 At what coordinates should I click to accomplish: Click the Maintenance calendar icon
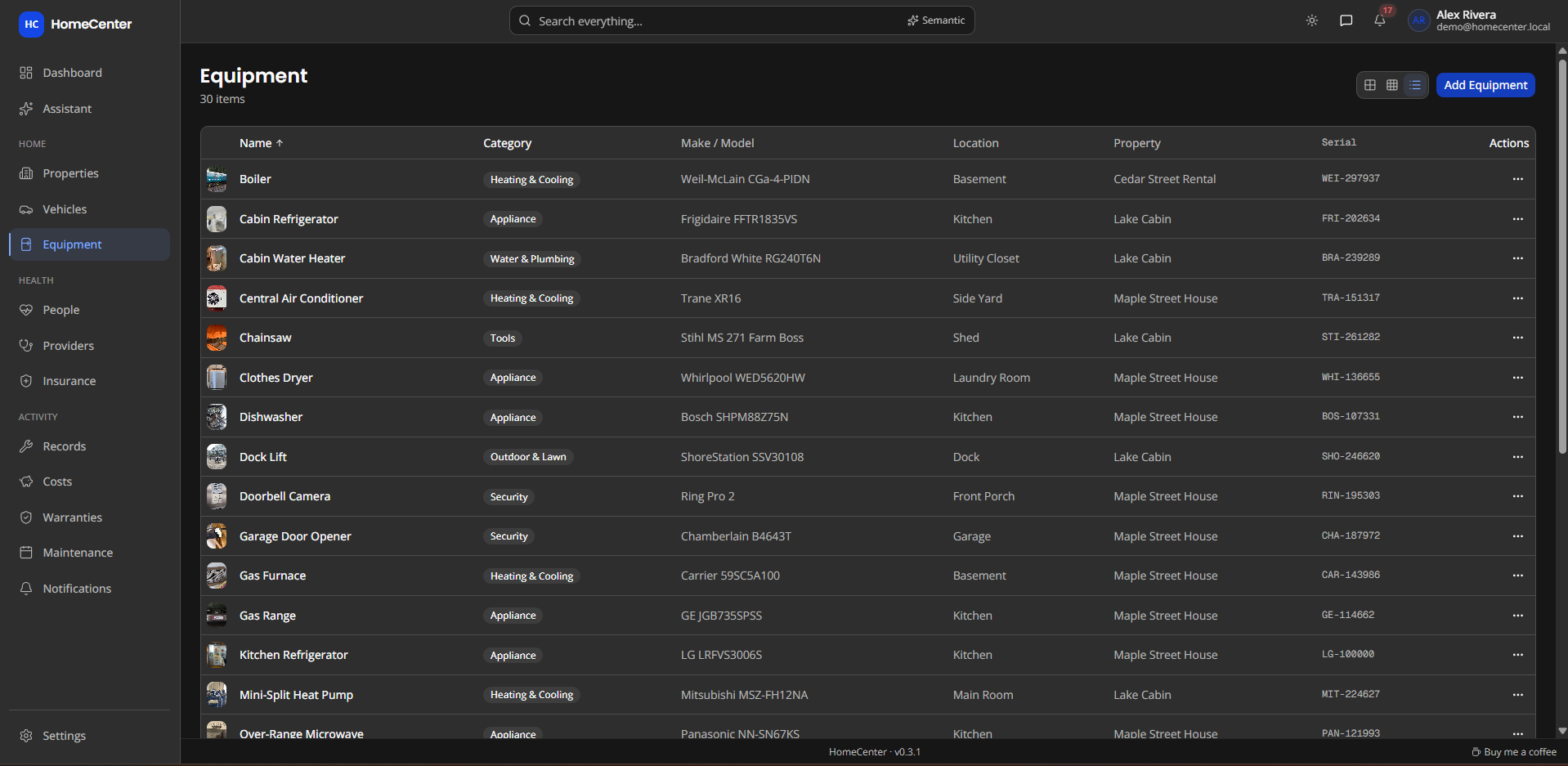(x=26, y=553)
